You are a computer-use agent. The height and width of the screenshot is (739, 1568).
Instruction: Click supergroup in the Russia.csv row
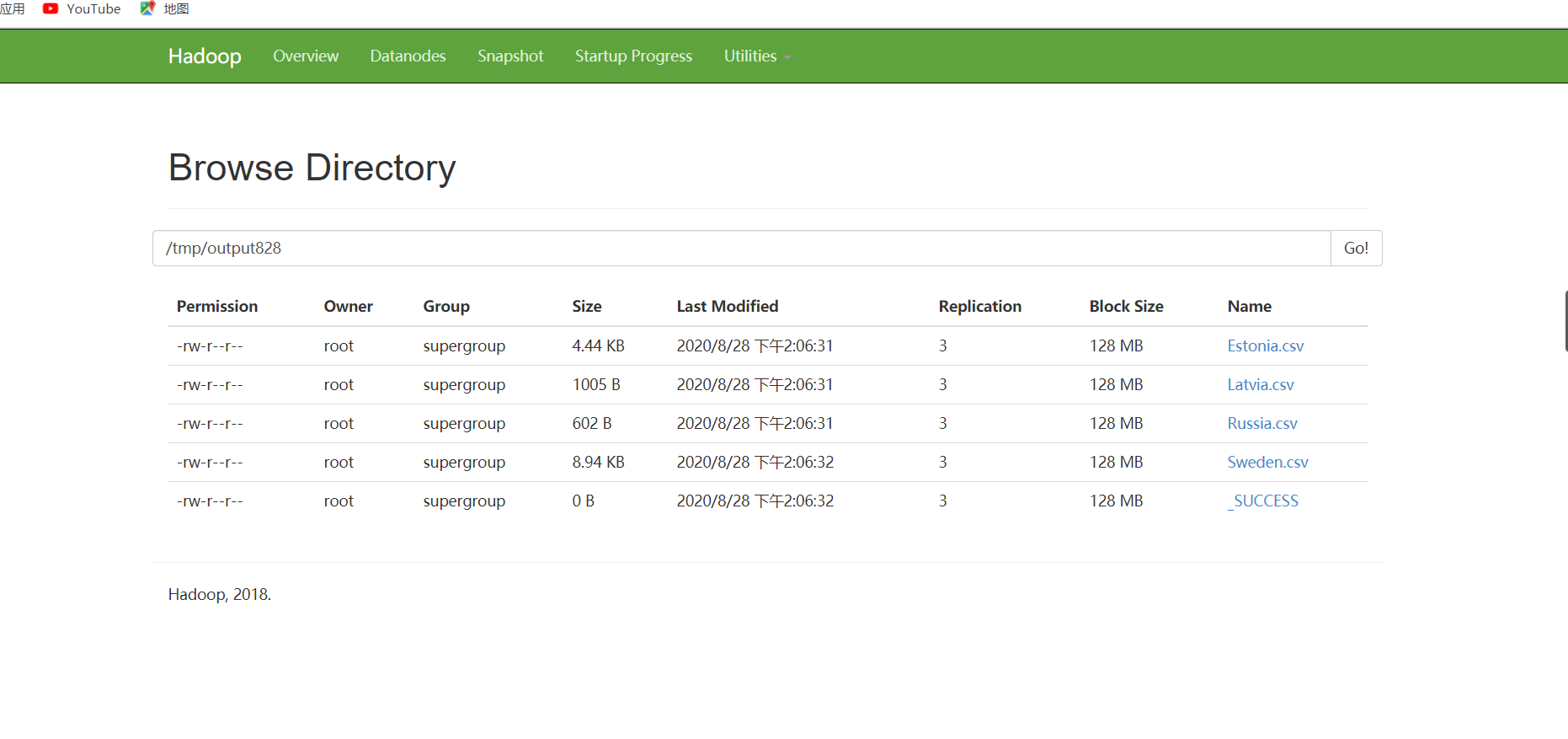click(464, 423)
